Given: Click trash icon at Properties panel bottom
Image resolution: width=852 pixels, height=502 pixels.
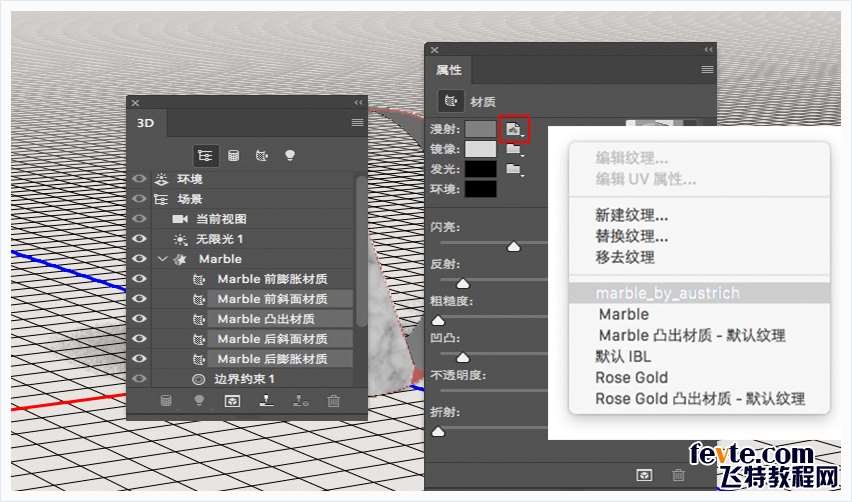Looking at the screenshot, I should click(678, 475).
